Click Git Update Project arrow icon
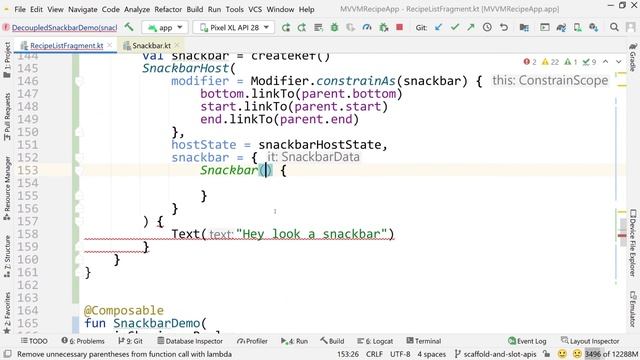Viewport: 640px width, 360px height. [x=438, y=27]
